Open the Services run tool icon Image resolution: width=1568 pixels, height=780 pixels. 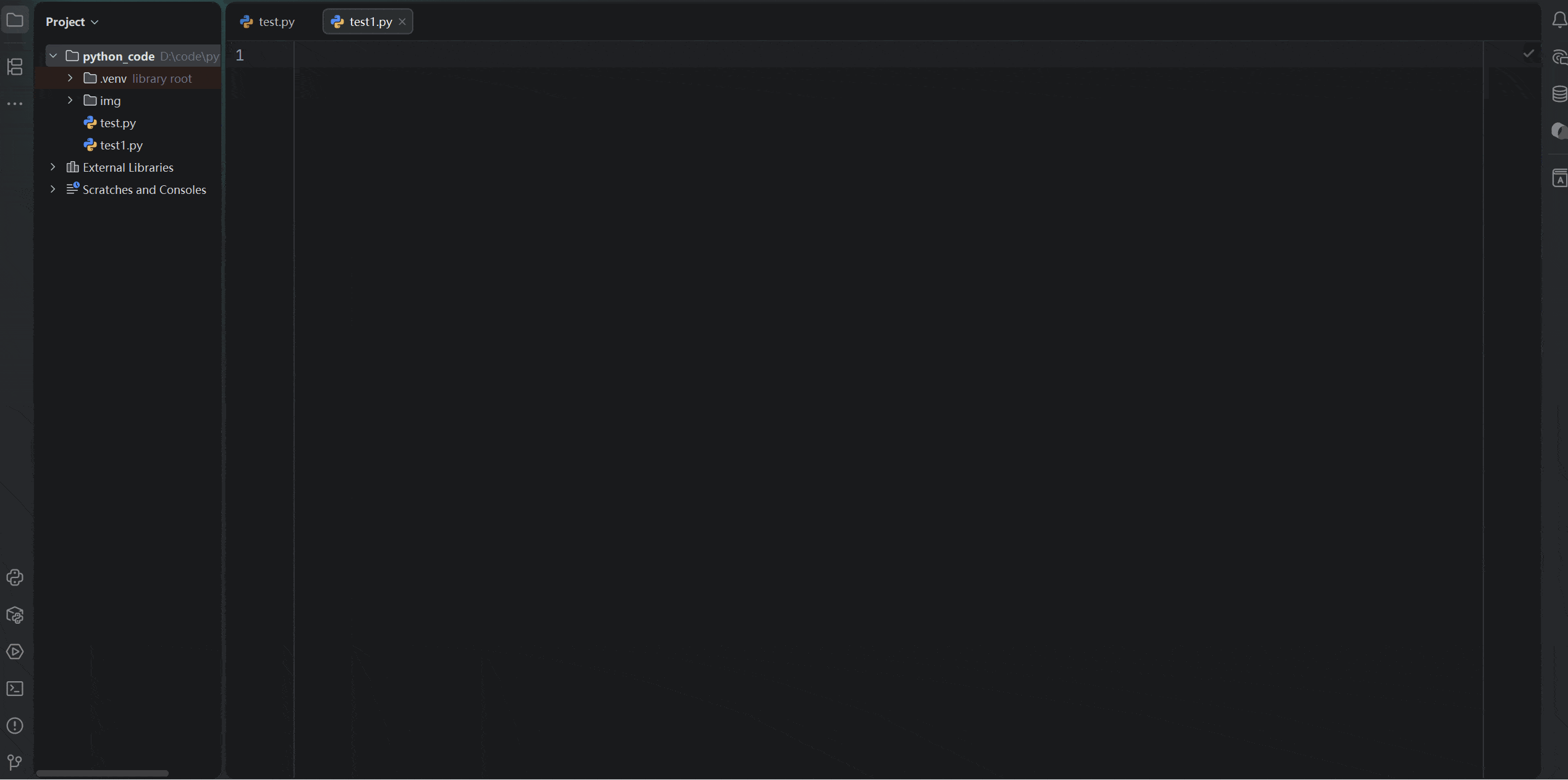(15, 652)
